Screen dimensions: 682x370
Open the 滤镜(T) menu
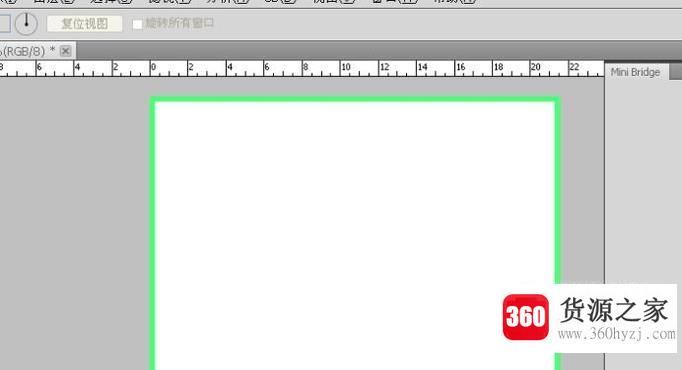(x=170, y=1)
